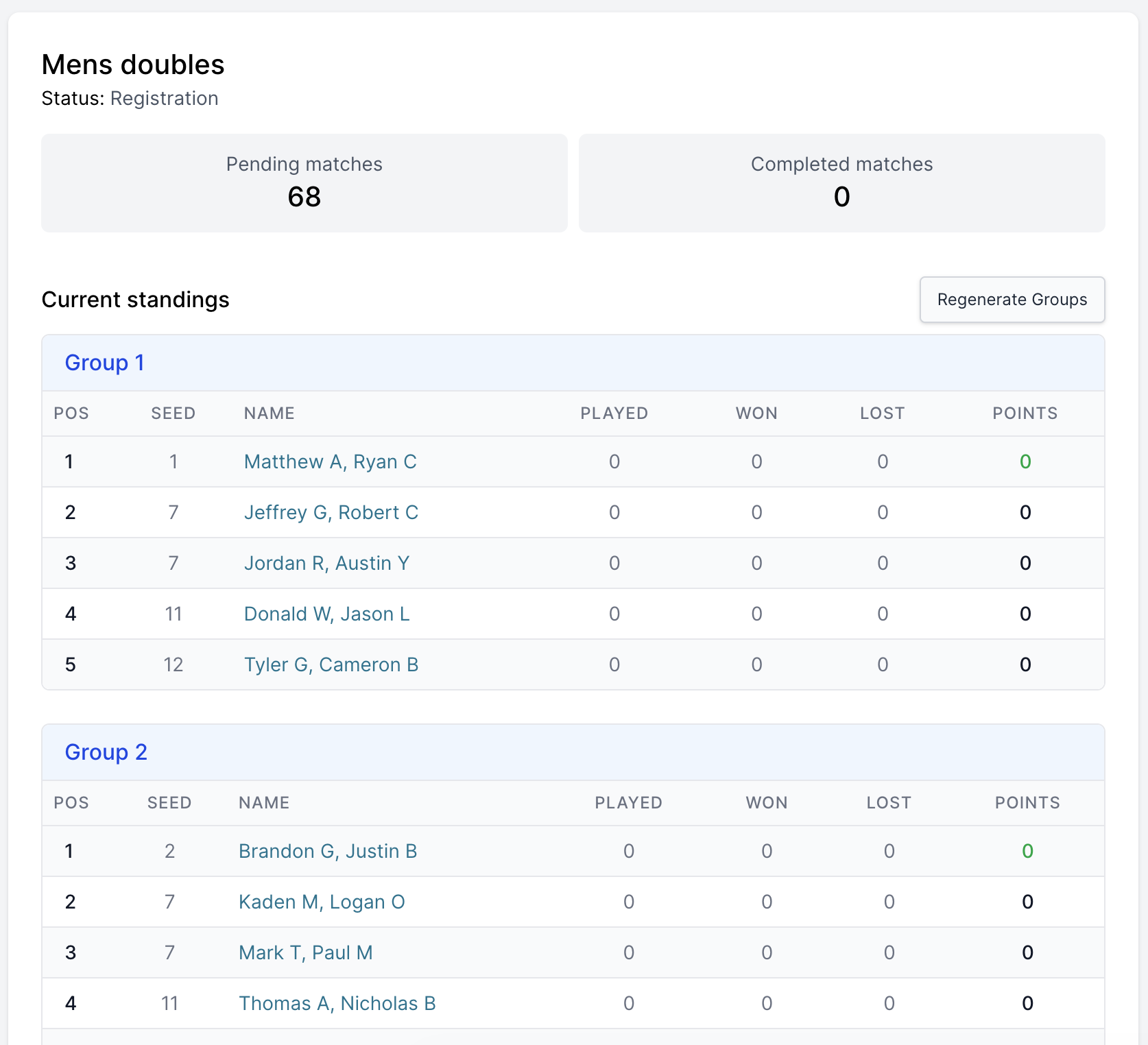Open the Group 2 header link
This screenshot has width=1148, height=1045.
click(x=106, y=752)
